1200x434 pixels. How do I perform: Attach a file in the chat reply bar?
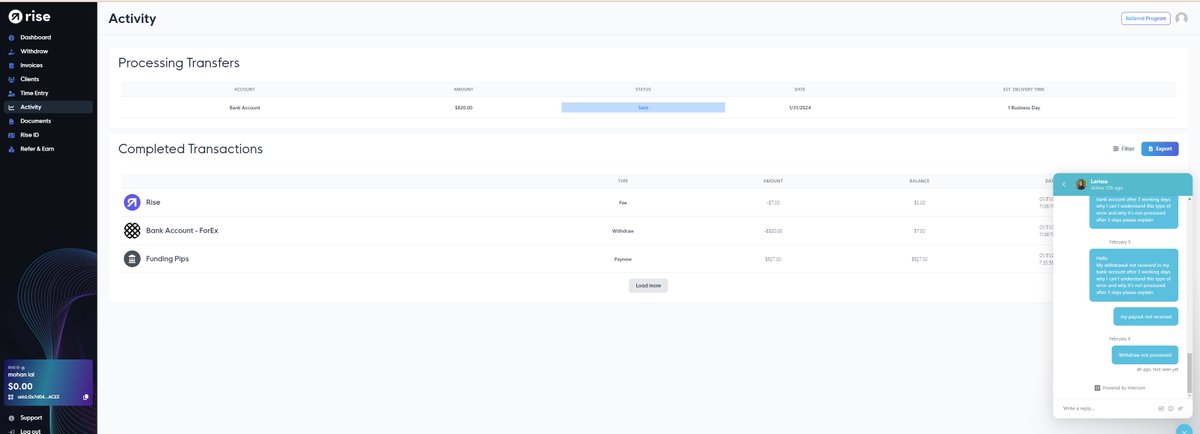(x=1180, y=408)
